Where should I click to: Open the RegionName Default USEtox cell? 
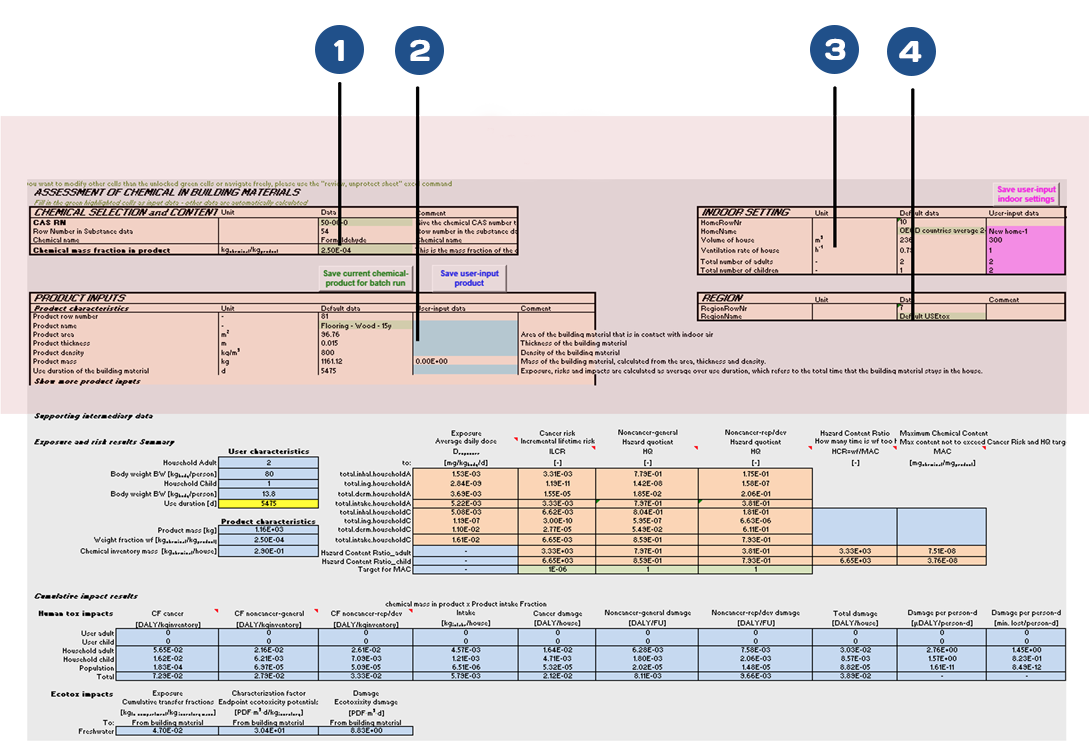tap(940, 316)
